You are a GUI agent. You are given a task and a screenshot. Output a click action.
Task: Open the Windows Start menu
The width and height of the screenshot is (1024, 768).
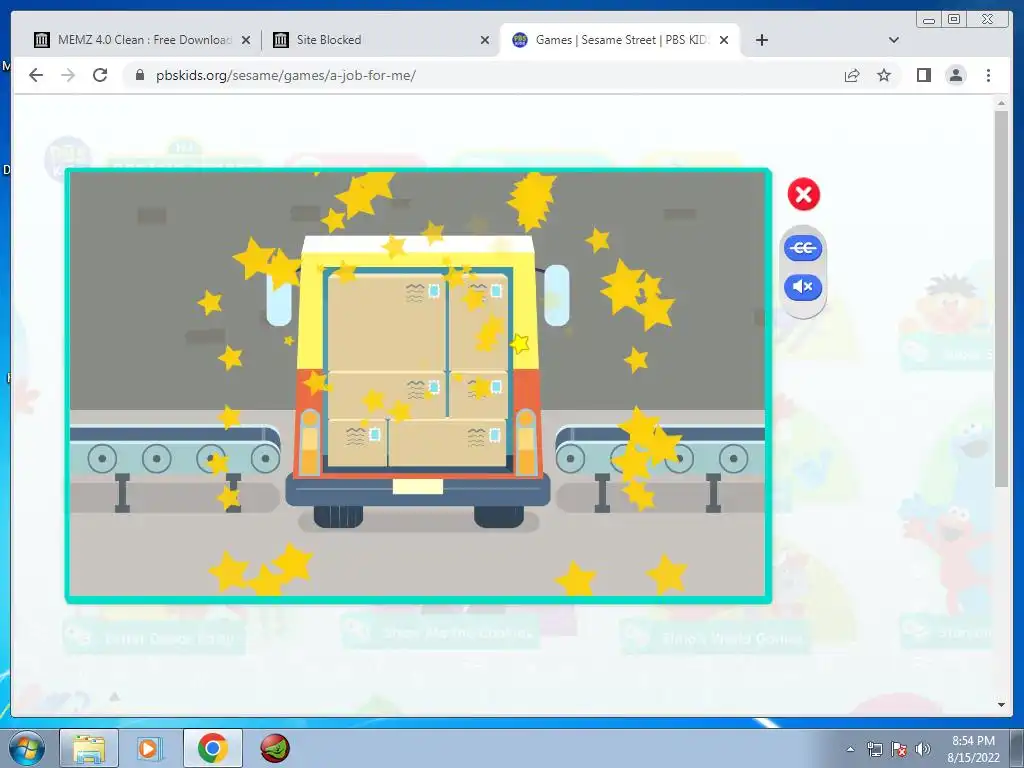(x=26, y=748)
